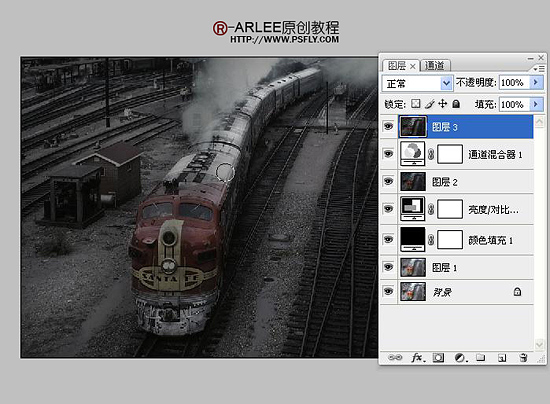This screenshot has height=404, width=550.
Task: Lock transparent pixels icon
Action: click(415, 104)
